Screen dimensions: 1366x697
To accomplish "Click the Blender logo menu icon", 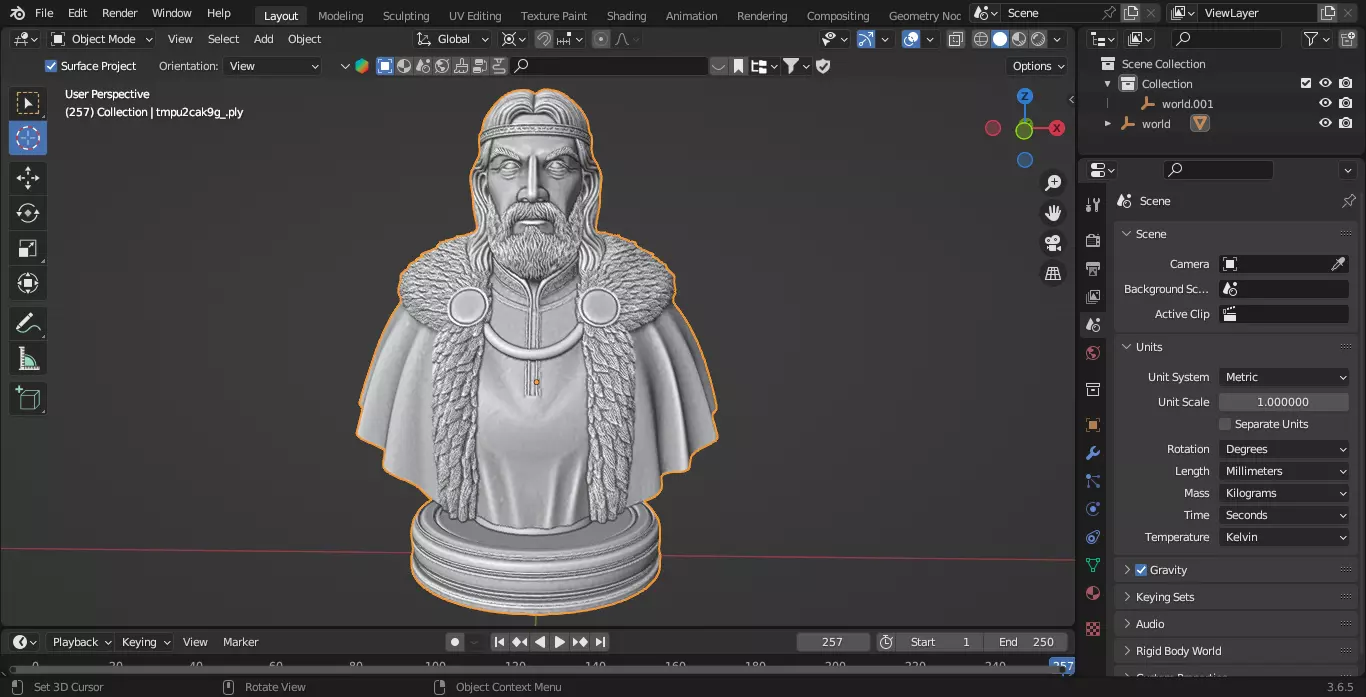I will (x=18, y=14).
